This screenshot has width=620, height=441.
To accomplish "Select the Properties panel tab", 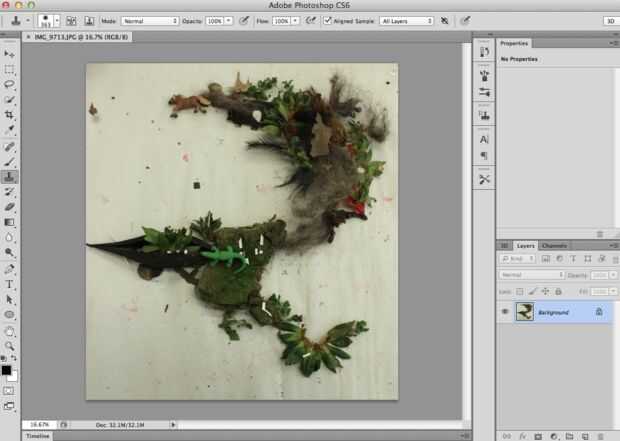I will coord(514,43).
